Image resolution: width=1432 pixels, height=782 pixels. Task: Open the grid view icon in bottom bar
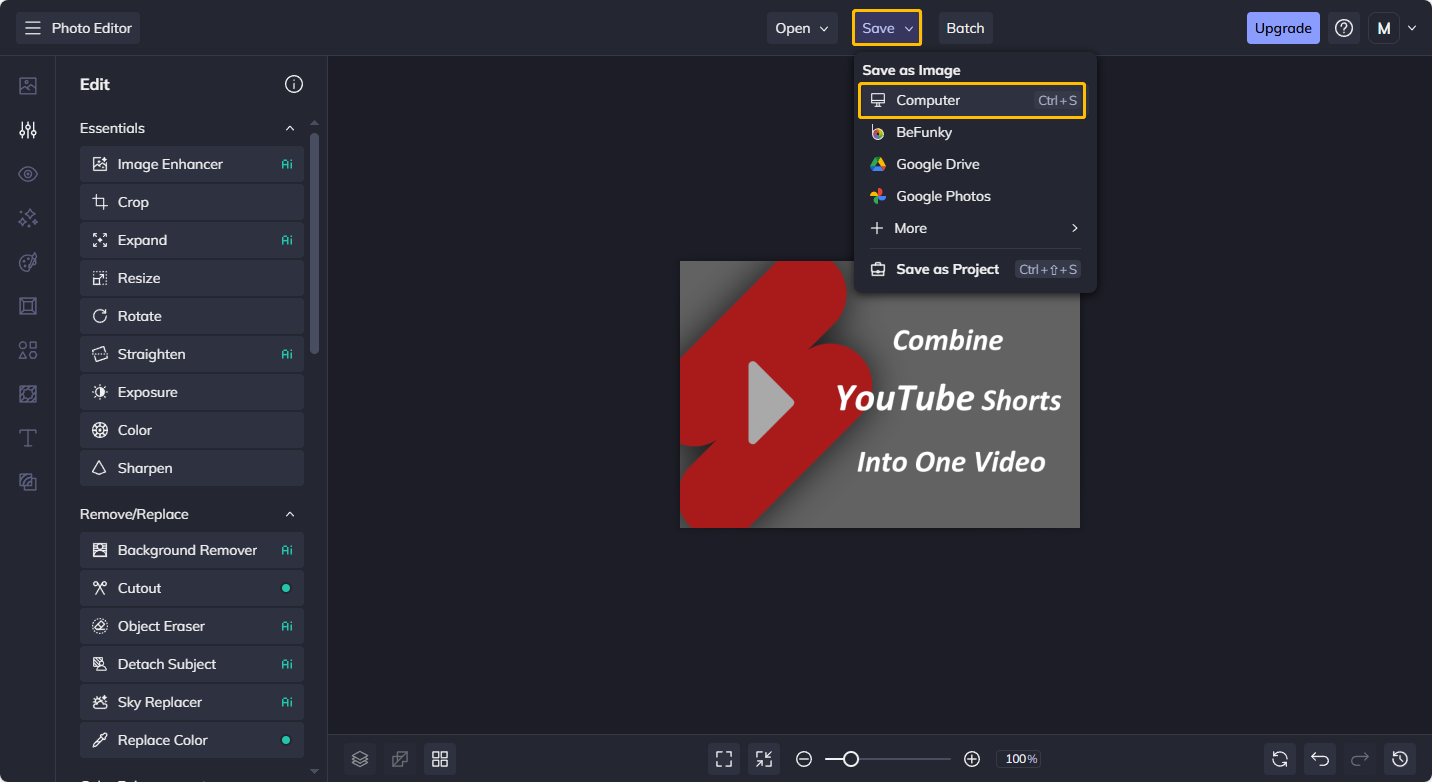(440, 759)
